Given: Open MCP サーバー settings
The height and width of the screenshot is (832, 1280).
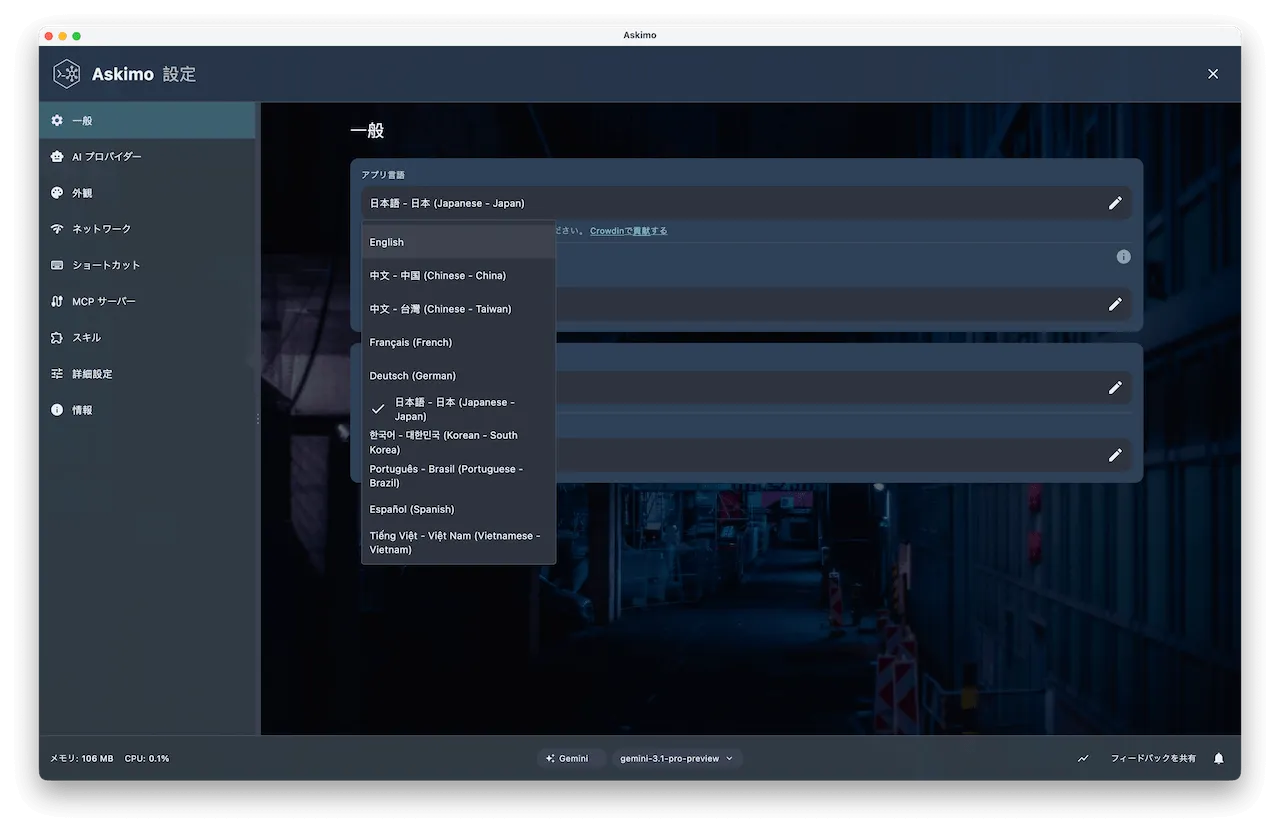Looking at the screenshot, I should tap(147, 301).
